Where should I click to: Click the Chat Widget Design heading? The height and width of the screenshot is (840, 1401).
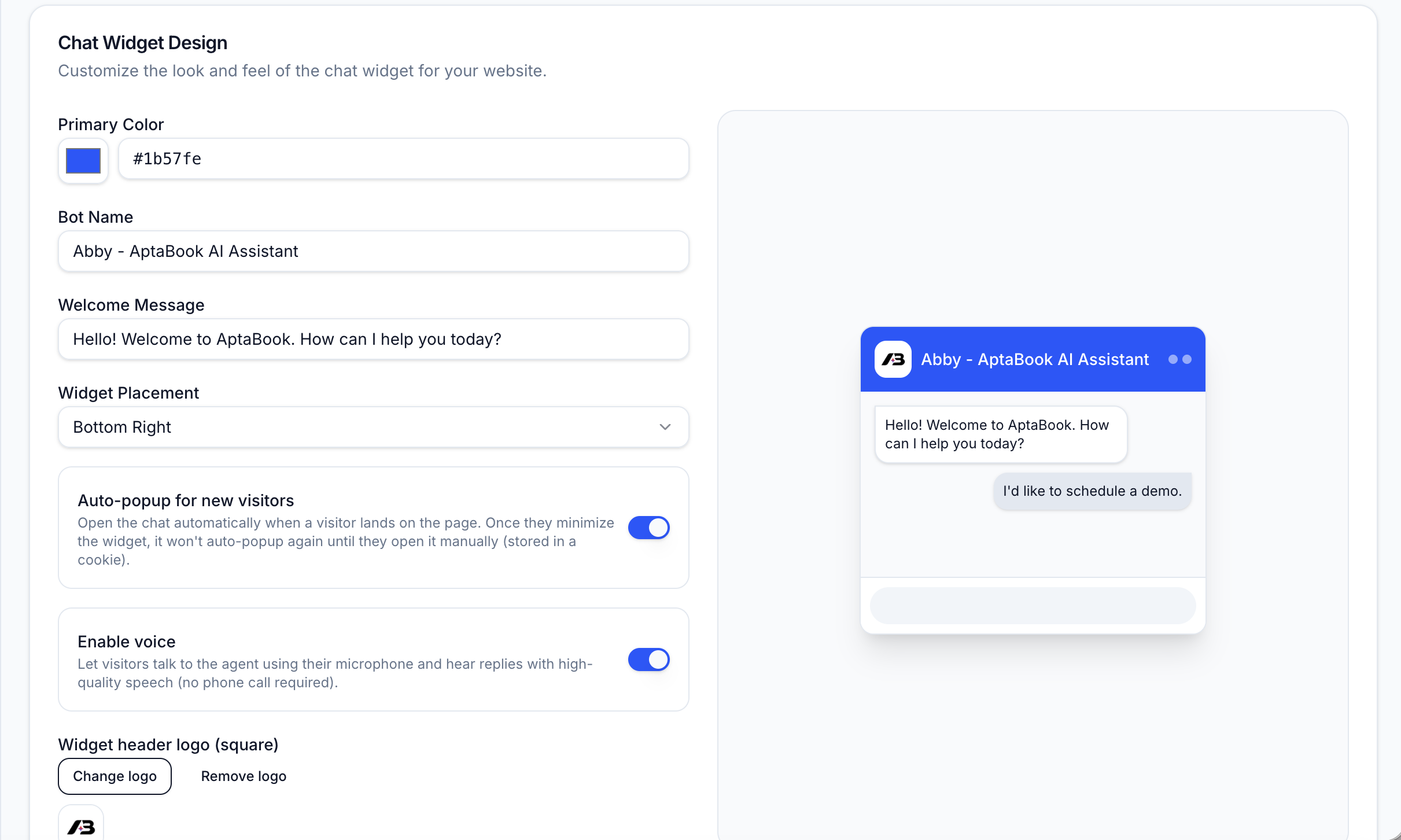[x=143, y=43]
